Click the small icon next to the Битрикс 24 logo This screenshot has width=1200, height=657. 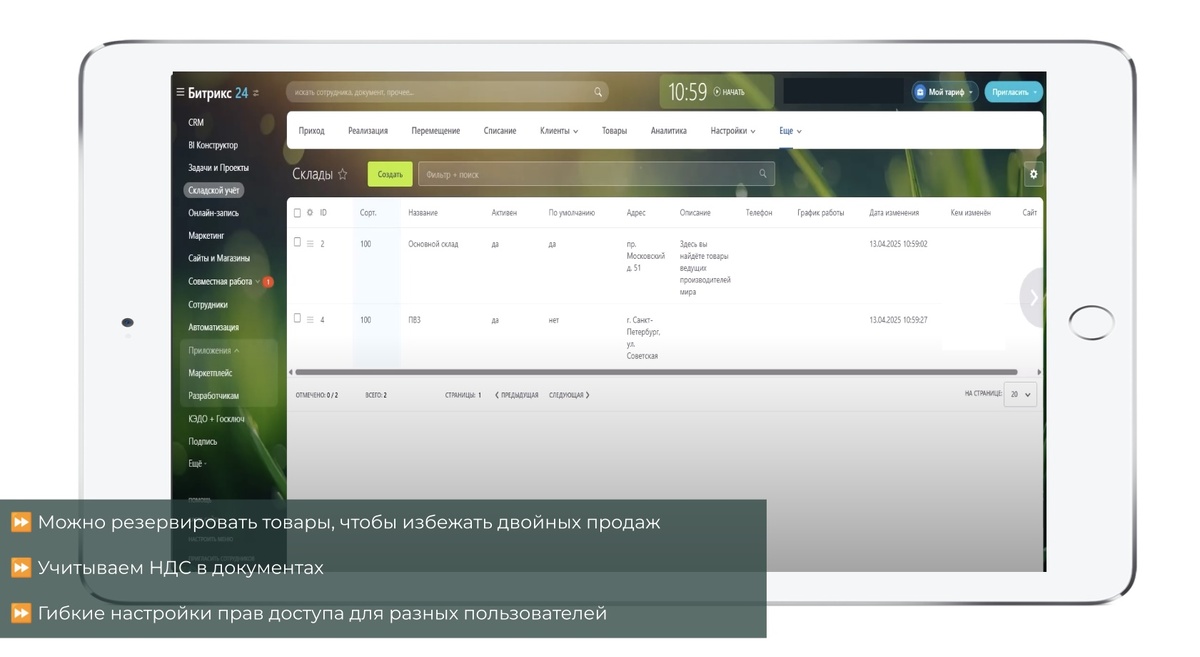256,93
